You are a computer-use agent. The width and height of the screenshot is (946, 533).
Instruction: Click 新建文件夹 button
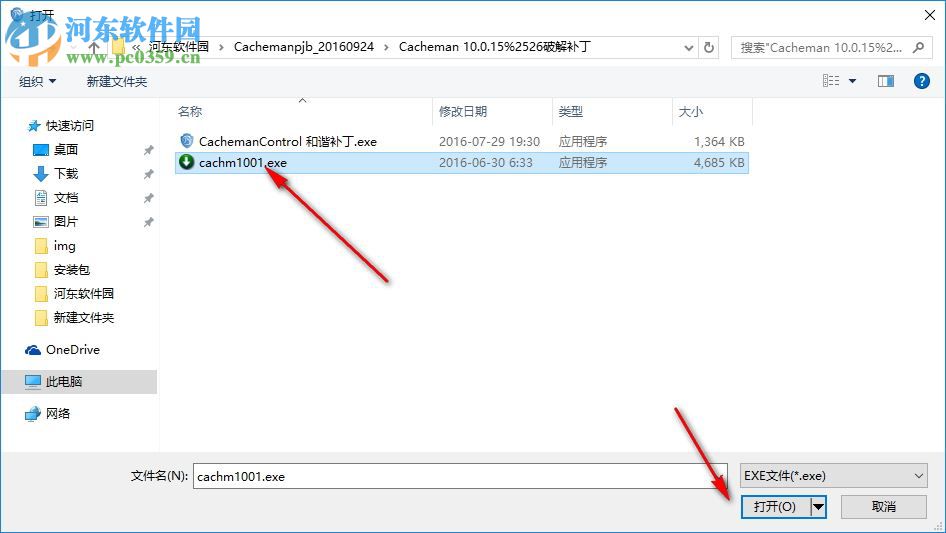[117, 81]
